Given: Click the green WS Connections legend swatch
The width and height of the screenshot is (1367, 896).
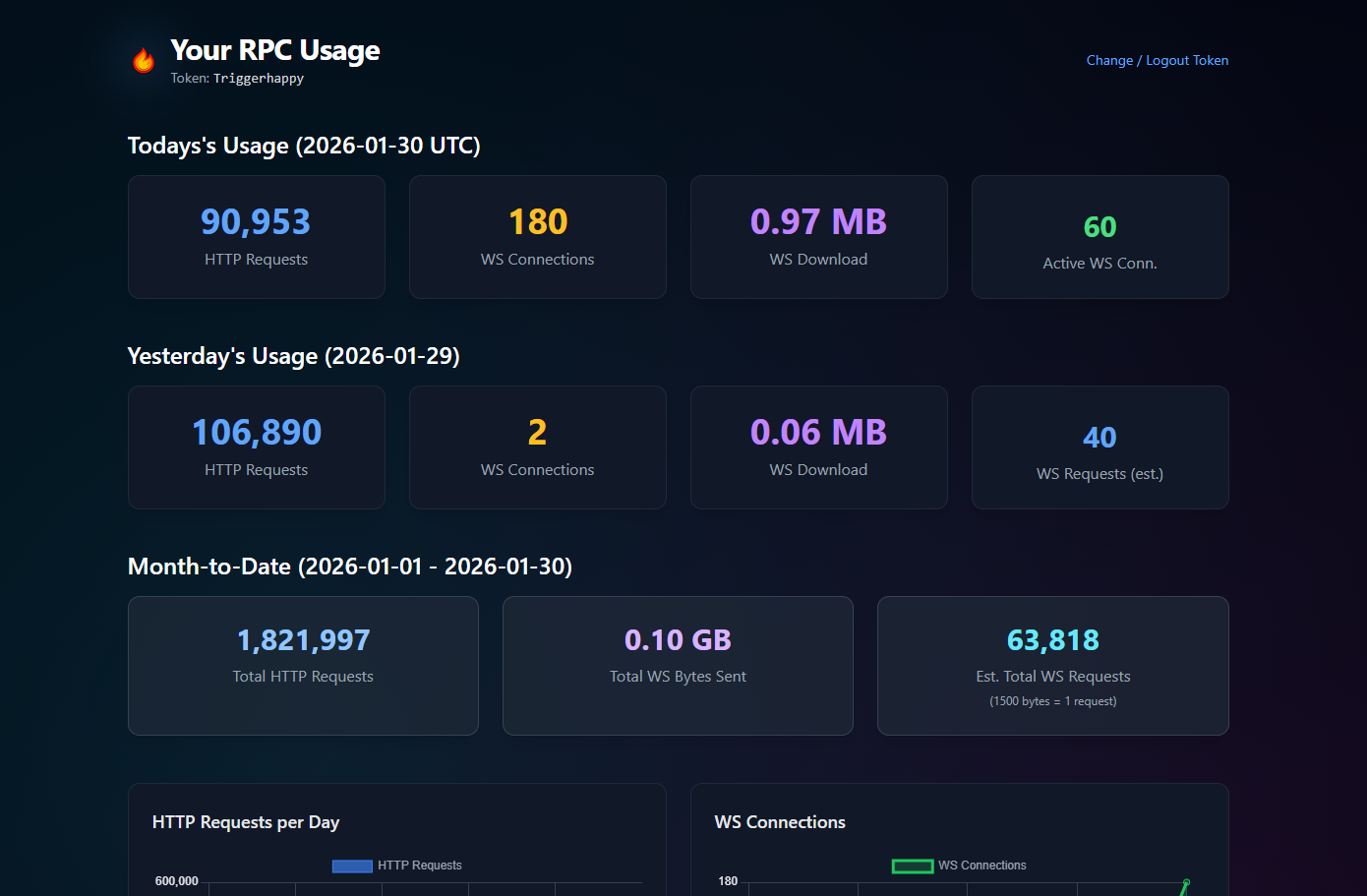Looking at the screenshot, I should pyautogui.click(x=912, y=866).
